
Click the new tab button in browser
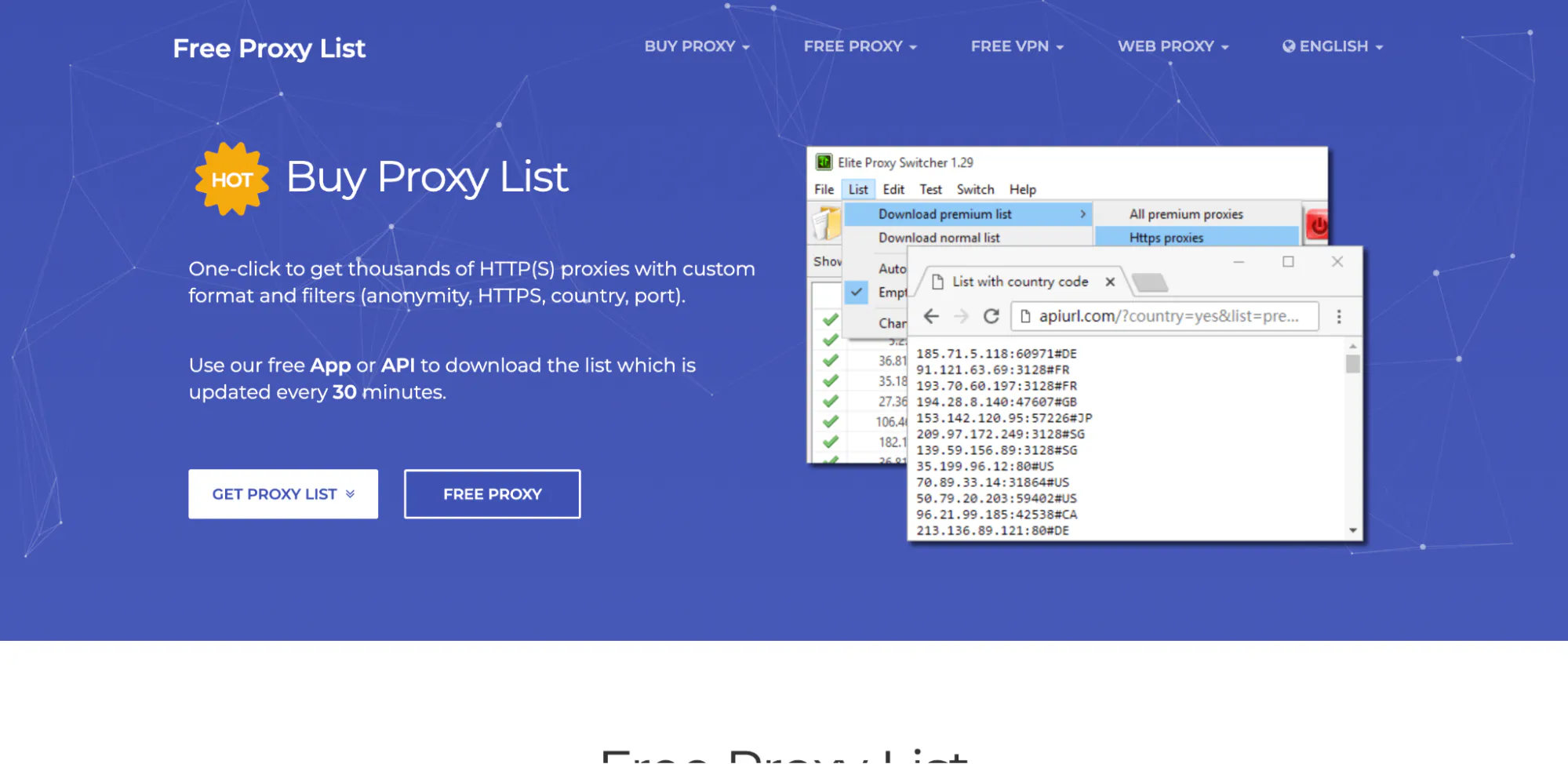point(1150,282)
